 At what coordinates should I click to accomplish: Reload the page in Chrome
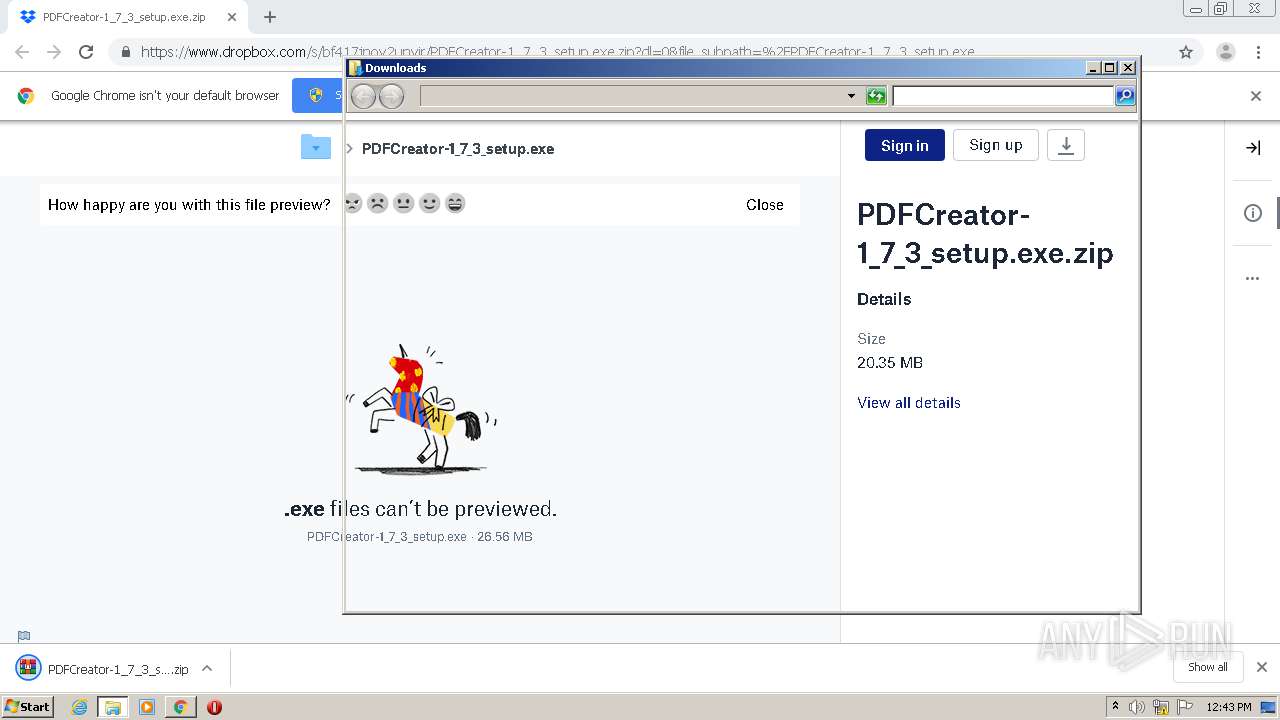pyautogui.click(x=86, y=52)
